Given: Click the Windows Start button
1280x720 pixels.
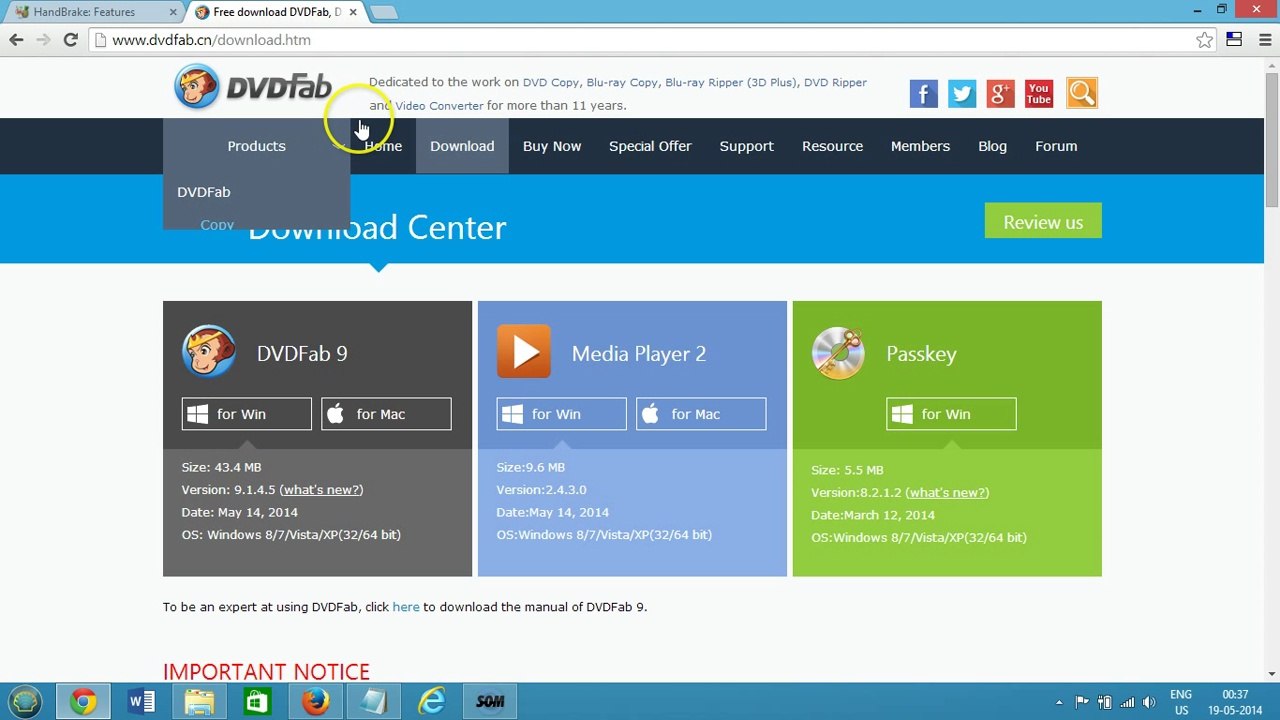Looking at the screenshot, I should click(25, 701).
